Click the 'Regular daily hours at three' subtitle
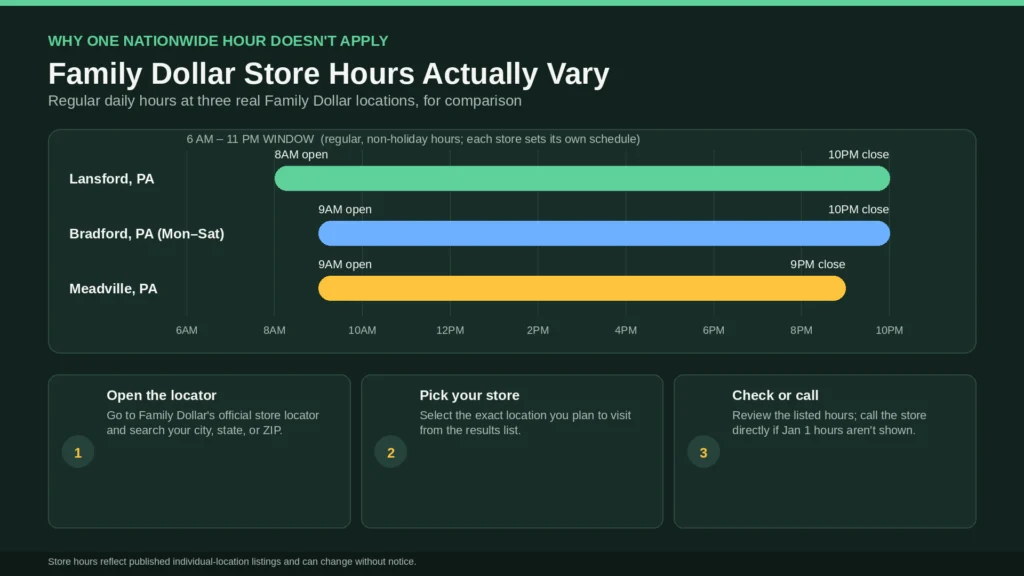Viewport: 1024px width, 576px height. pyautogui.click(x=285, y=101)
